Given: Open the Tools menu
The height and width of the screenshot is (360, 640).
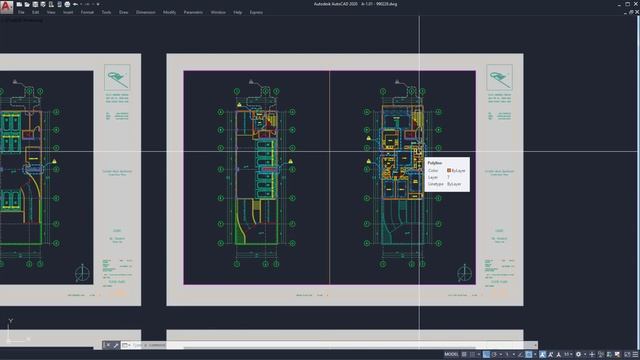Looking at the screenshot, I should coord(107,12).
